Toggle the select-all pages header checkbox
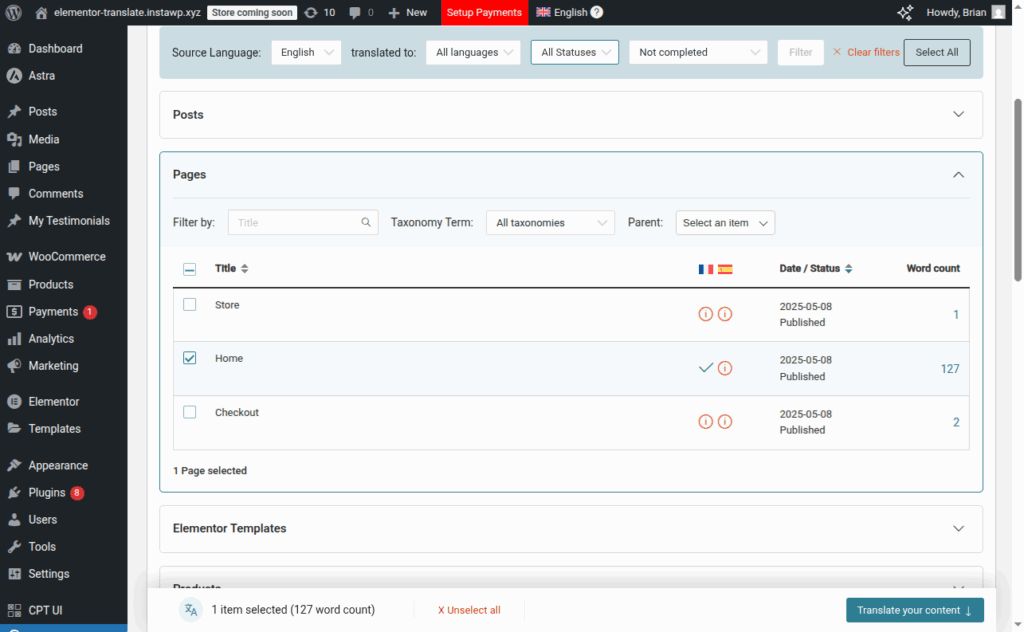The image size is (1024, 632). pos(189,269)
